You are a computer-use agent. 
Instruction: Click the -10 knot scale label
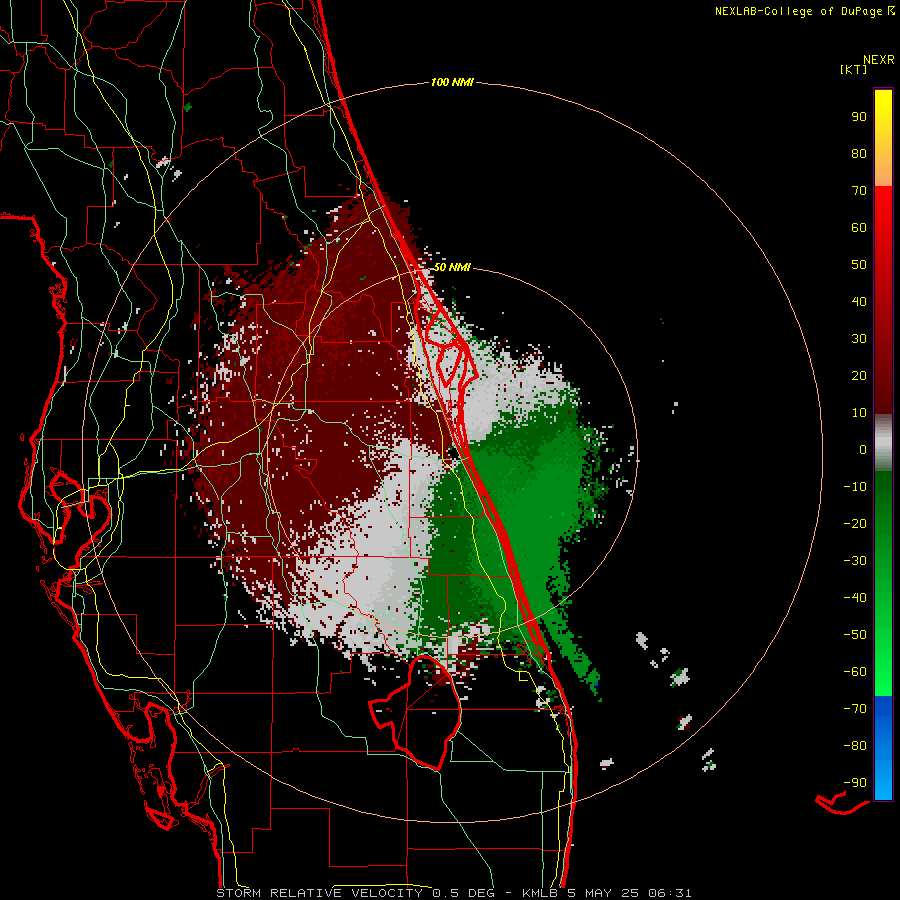[855, 487]
